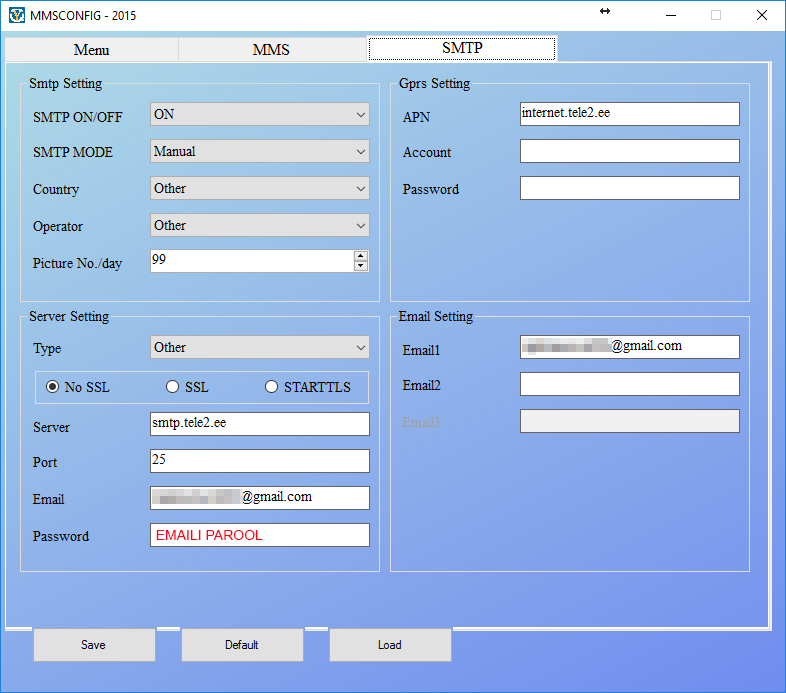Click the Port number field
The image size is (786, 693).
point(259,461)
